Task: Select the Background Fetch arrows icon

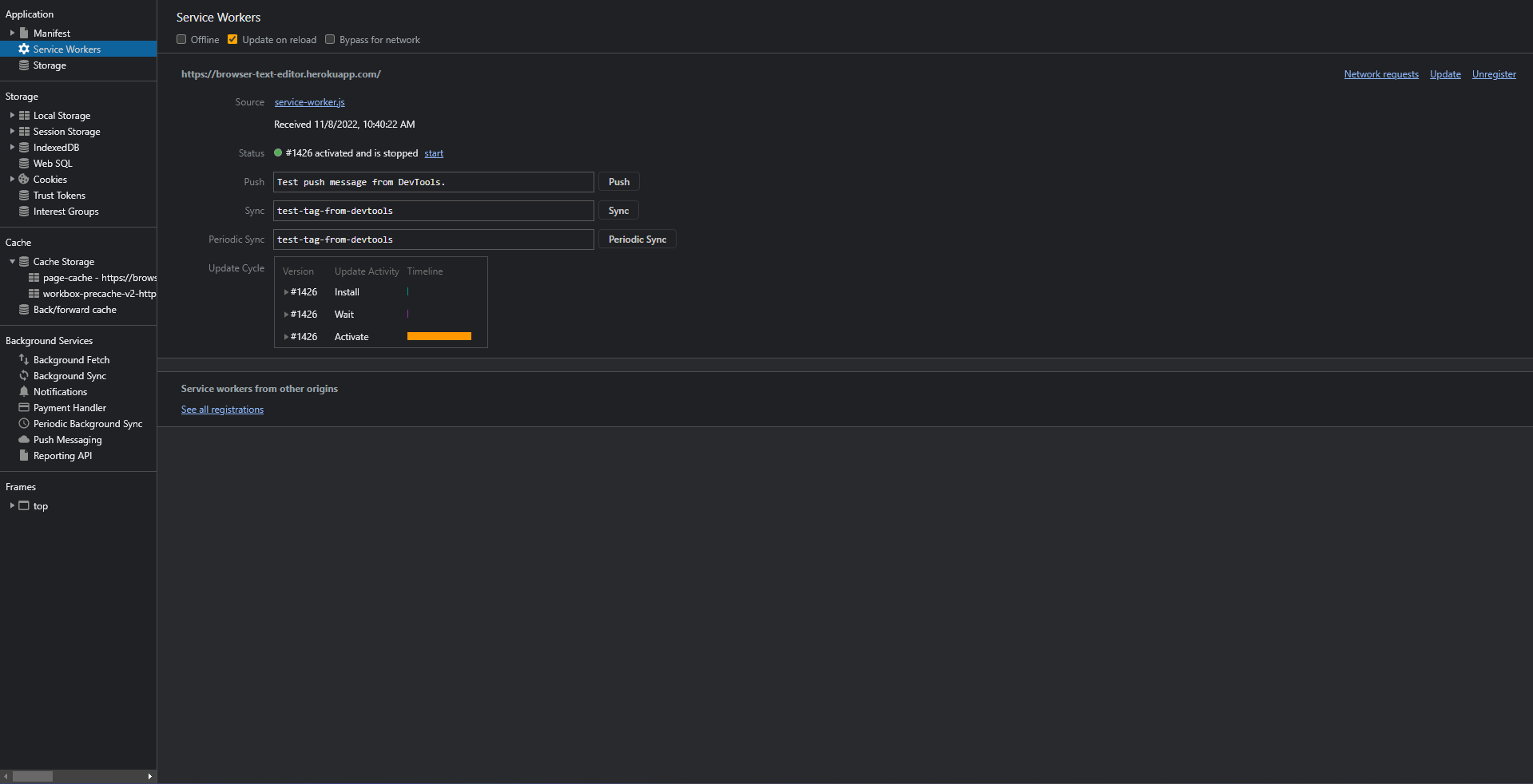Action: coord(24,359)
